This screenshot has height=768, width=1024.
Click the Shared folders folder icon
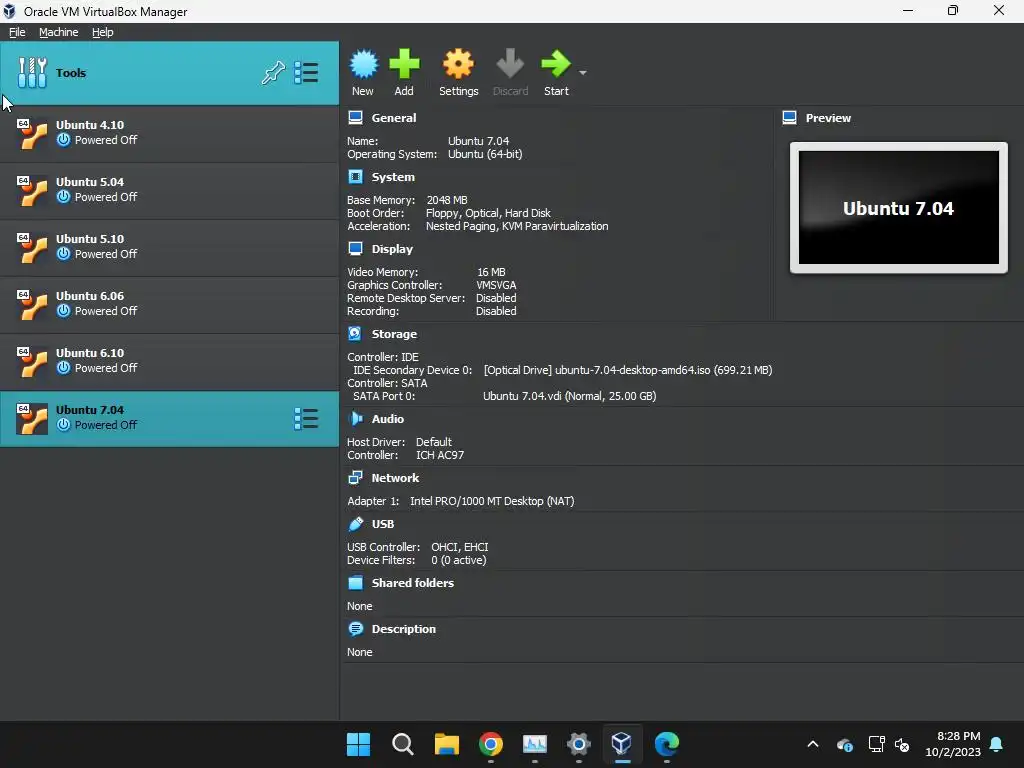point(355,582)
